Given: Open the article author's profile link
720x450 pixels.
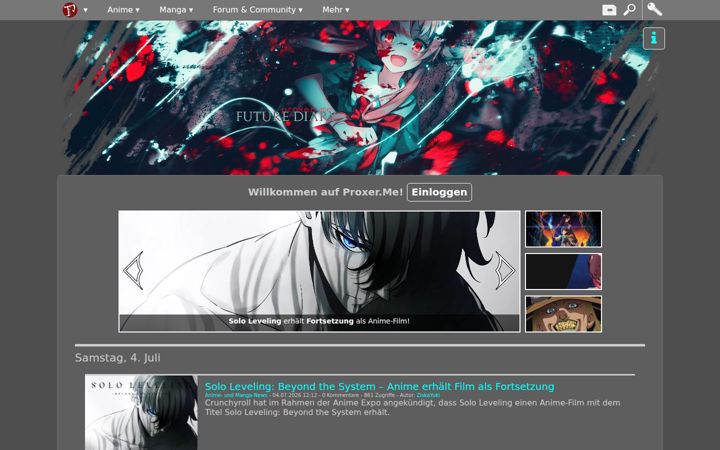Looking at the screenshot, I should [428, 395].
